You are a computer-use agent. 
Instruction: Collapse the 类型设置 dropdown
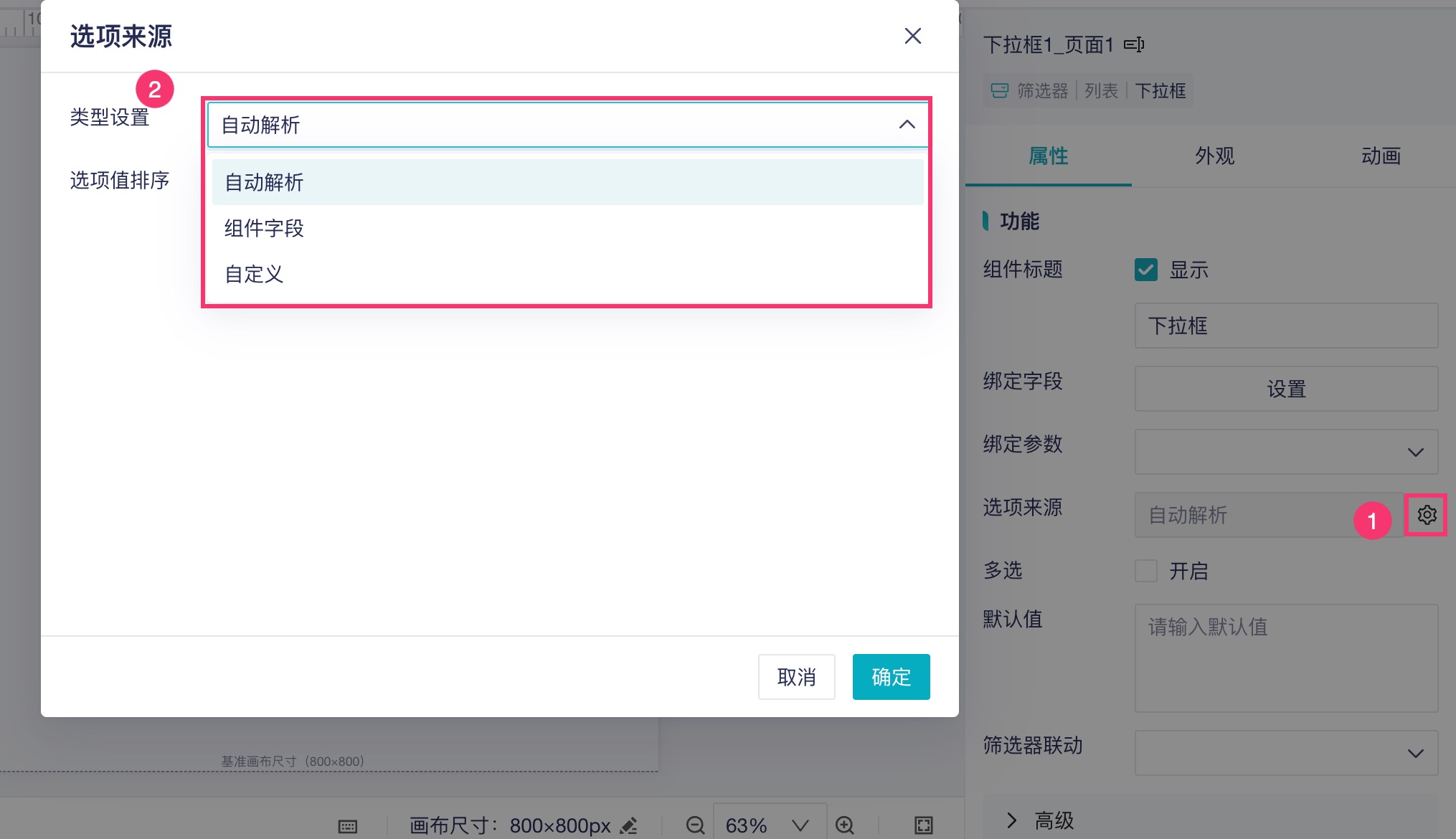point(907,125)
